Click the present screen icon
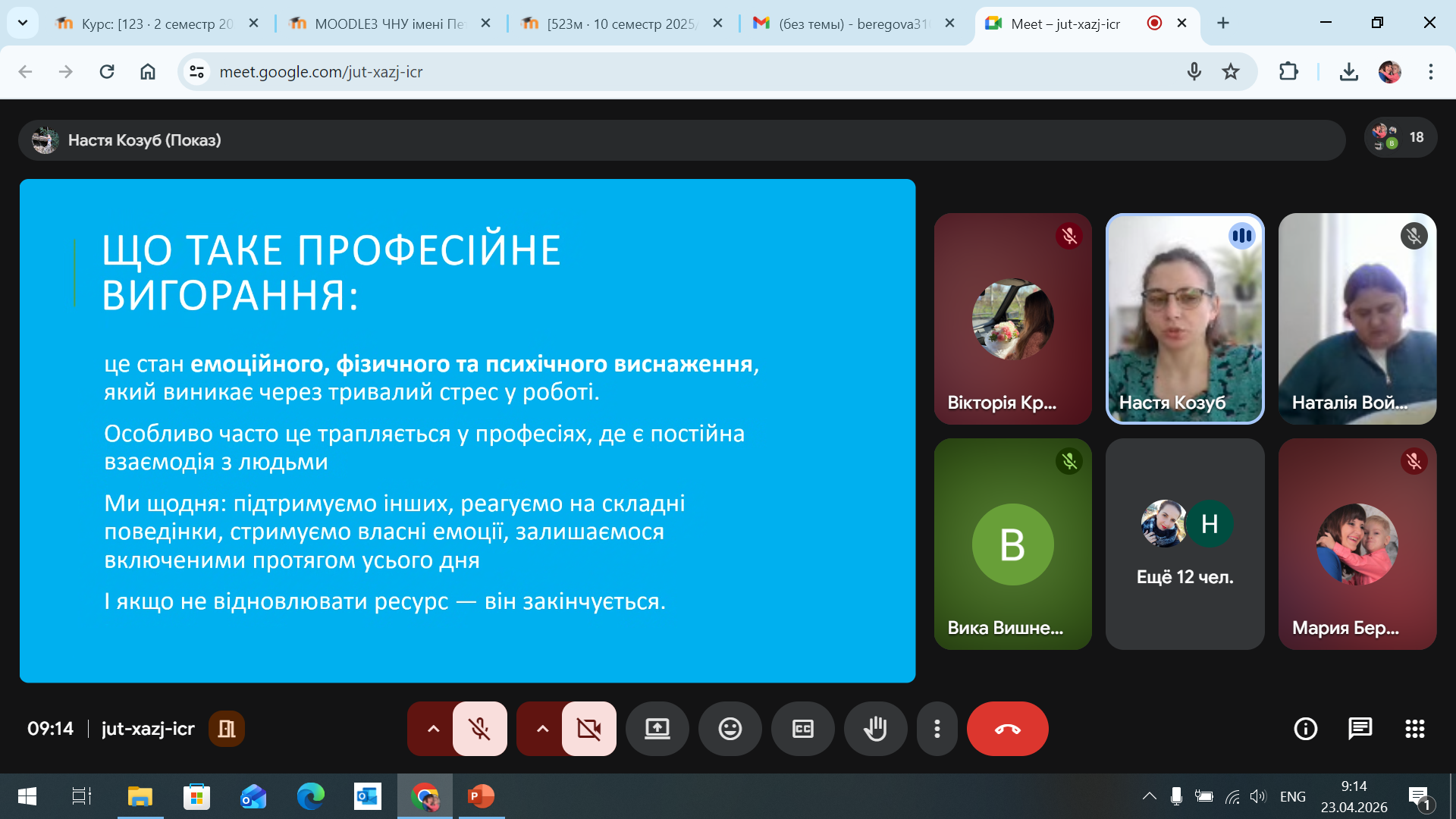1456x819 pixels. tap(657, 729)
